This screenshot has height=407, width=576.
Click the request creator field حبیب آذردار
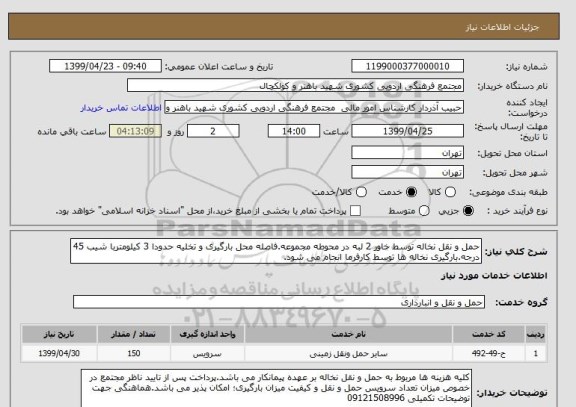[x=314, y=108]
